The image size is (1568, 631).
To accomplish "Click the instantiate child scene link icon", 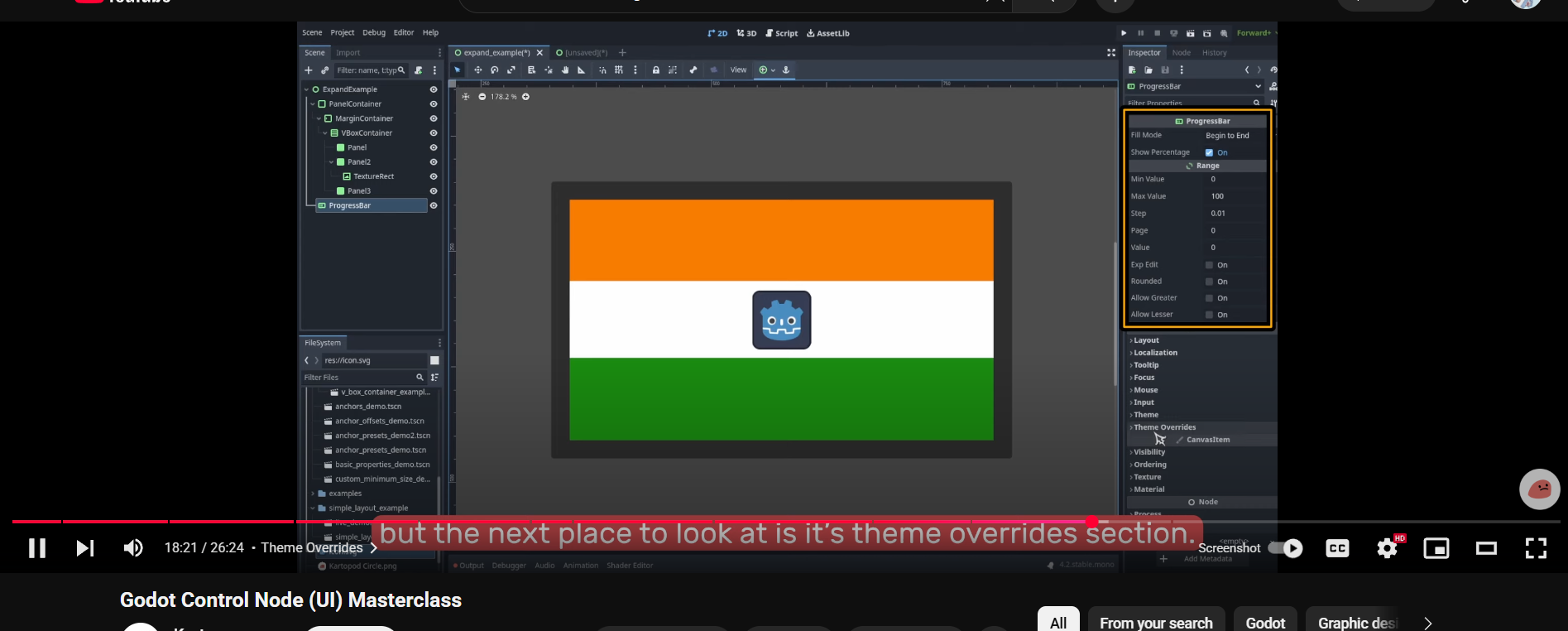I will (324, 70).
